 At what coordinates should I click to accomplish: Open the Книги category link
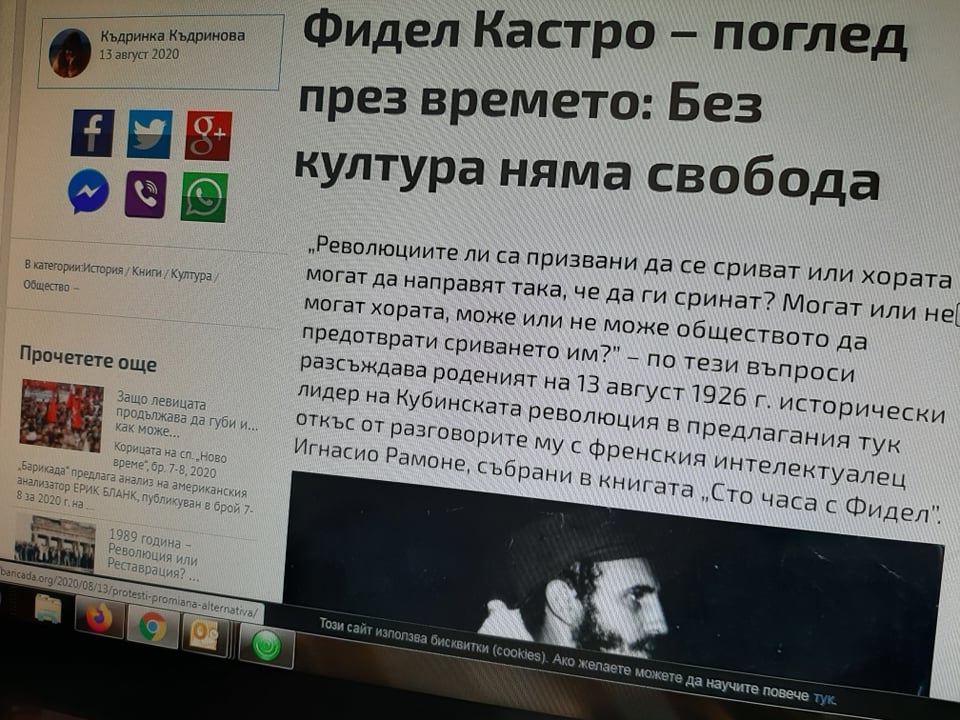[149, 272]
